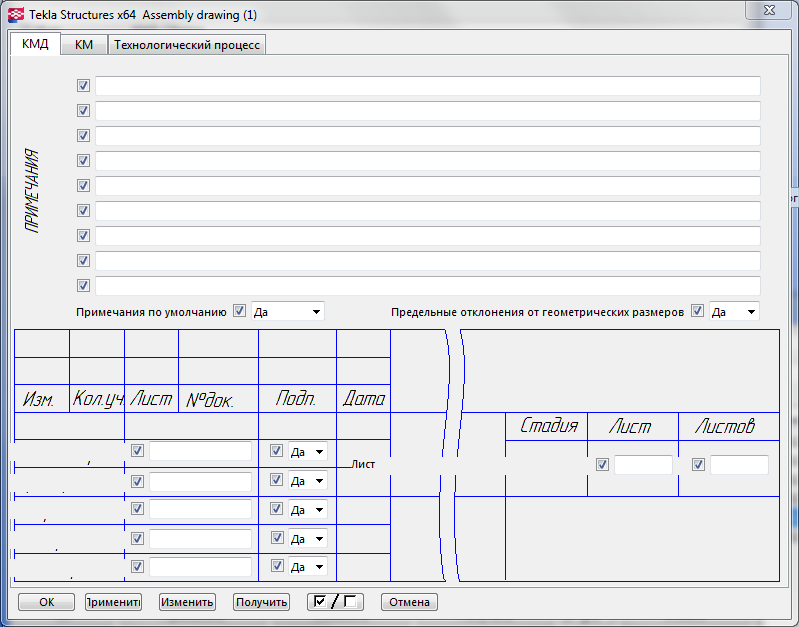Uncheck the topmost Примечания line checkbox
This screenshot has height=627, width=799.
83,86
